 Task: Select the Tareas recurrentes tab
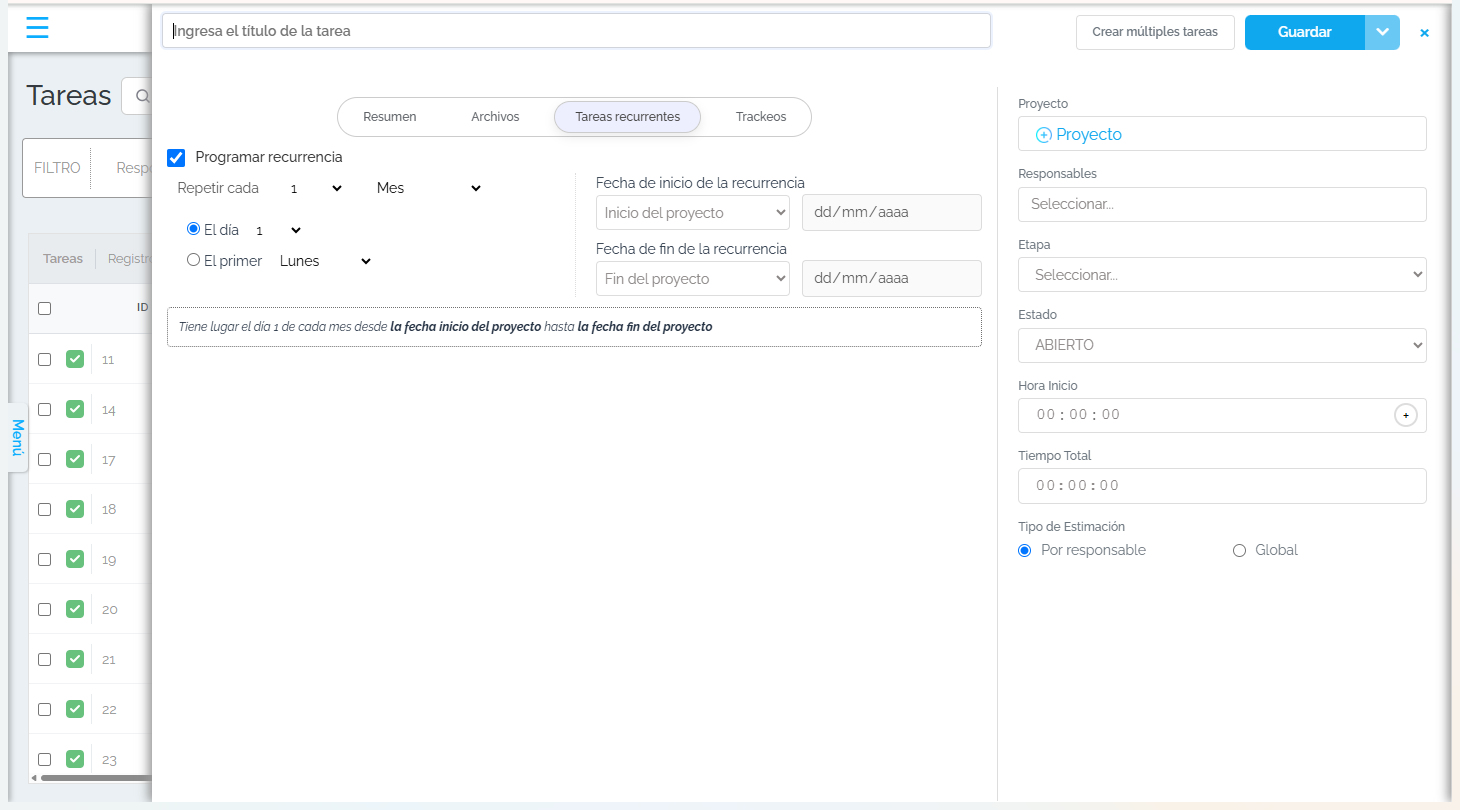pos(628,117)
